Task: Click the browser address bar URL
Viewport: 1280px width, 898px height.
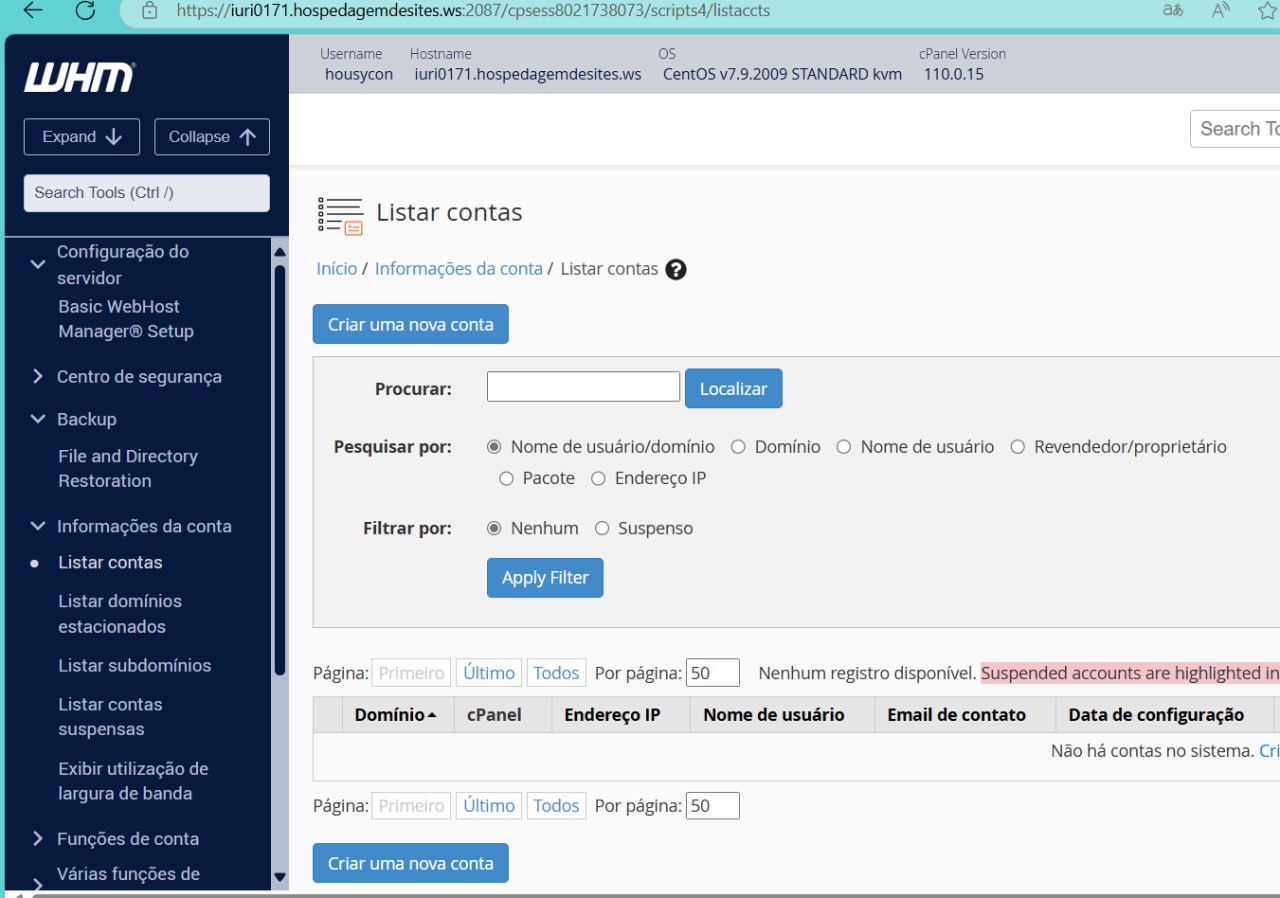Action: click(473, 11)
